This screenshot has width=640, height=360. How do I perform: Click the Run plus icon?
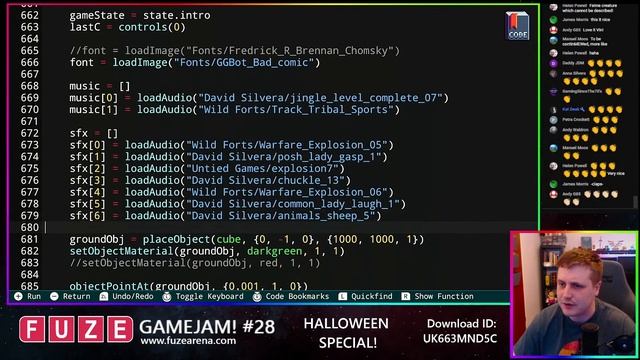[18, 296]
